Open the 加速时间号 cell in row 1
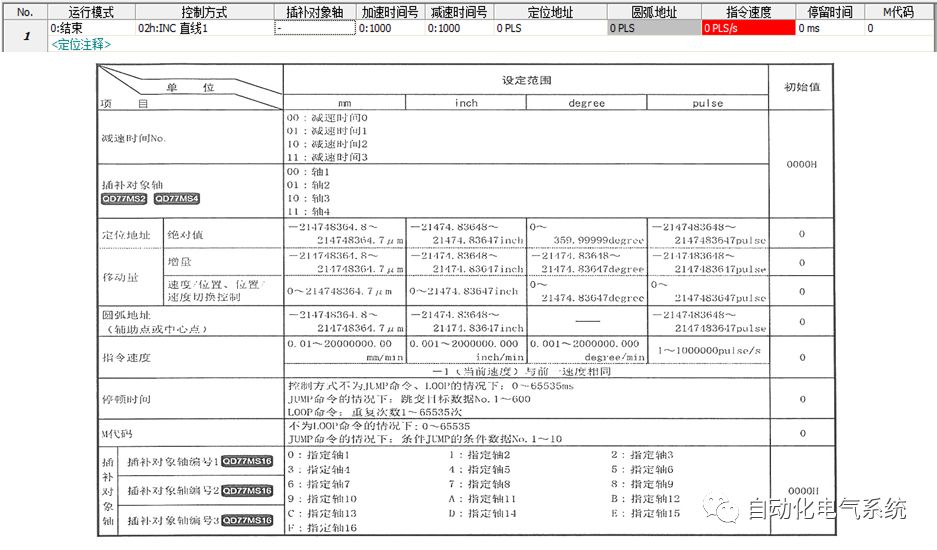The height and width of the screenshot is (550, 937). [x=390, y=29]
